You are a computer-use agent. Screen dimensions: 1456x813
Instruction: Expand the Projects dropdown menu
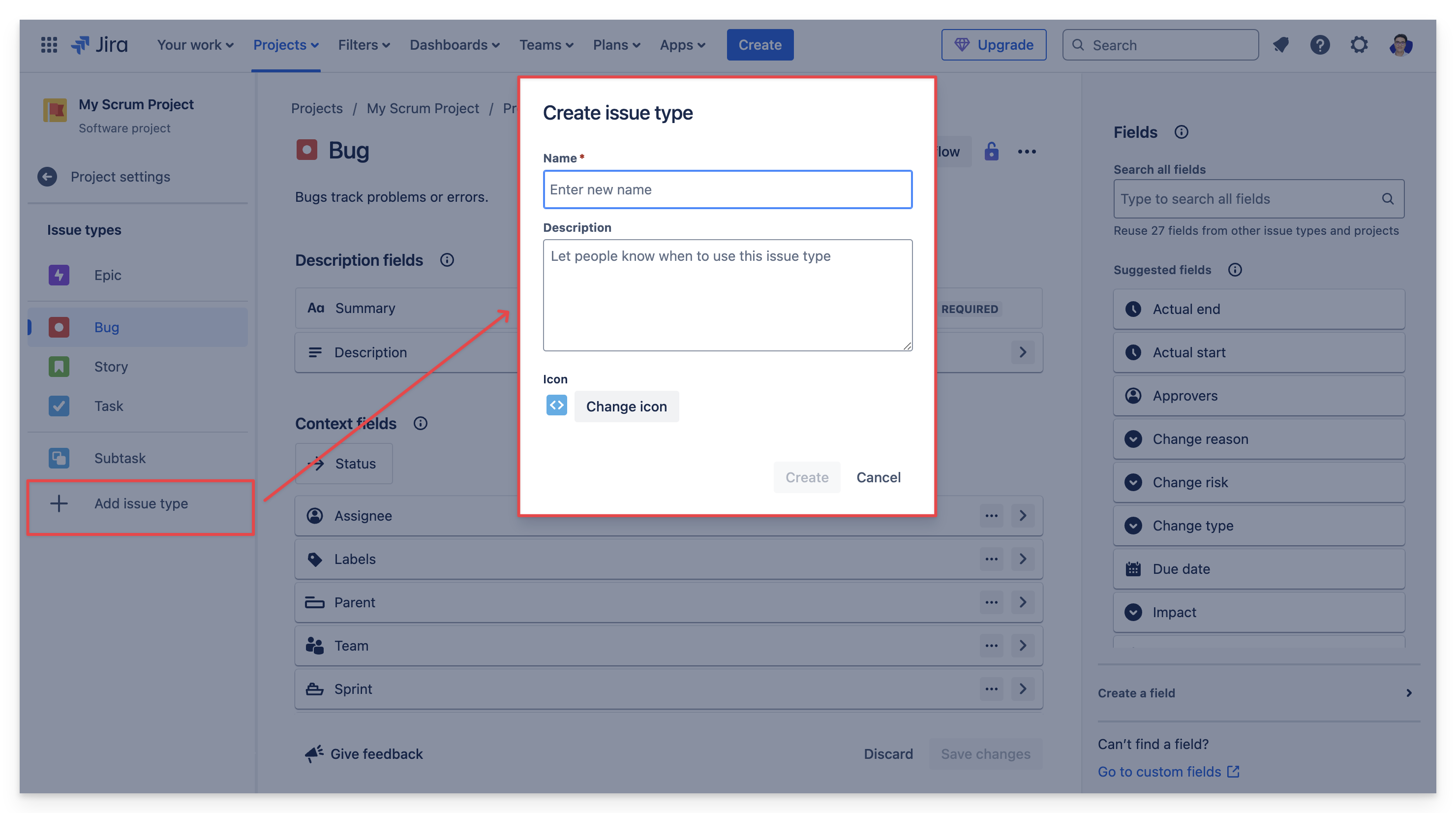(x=285, y=45)
